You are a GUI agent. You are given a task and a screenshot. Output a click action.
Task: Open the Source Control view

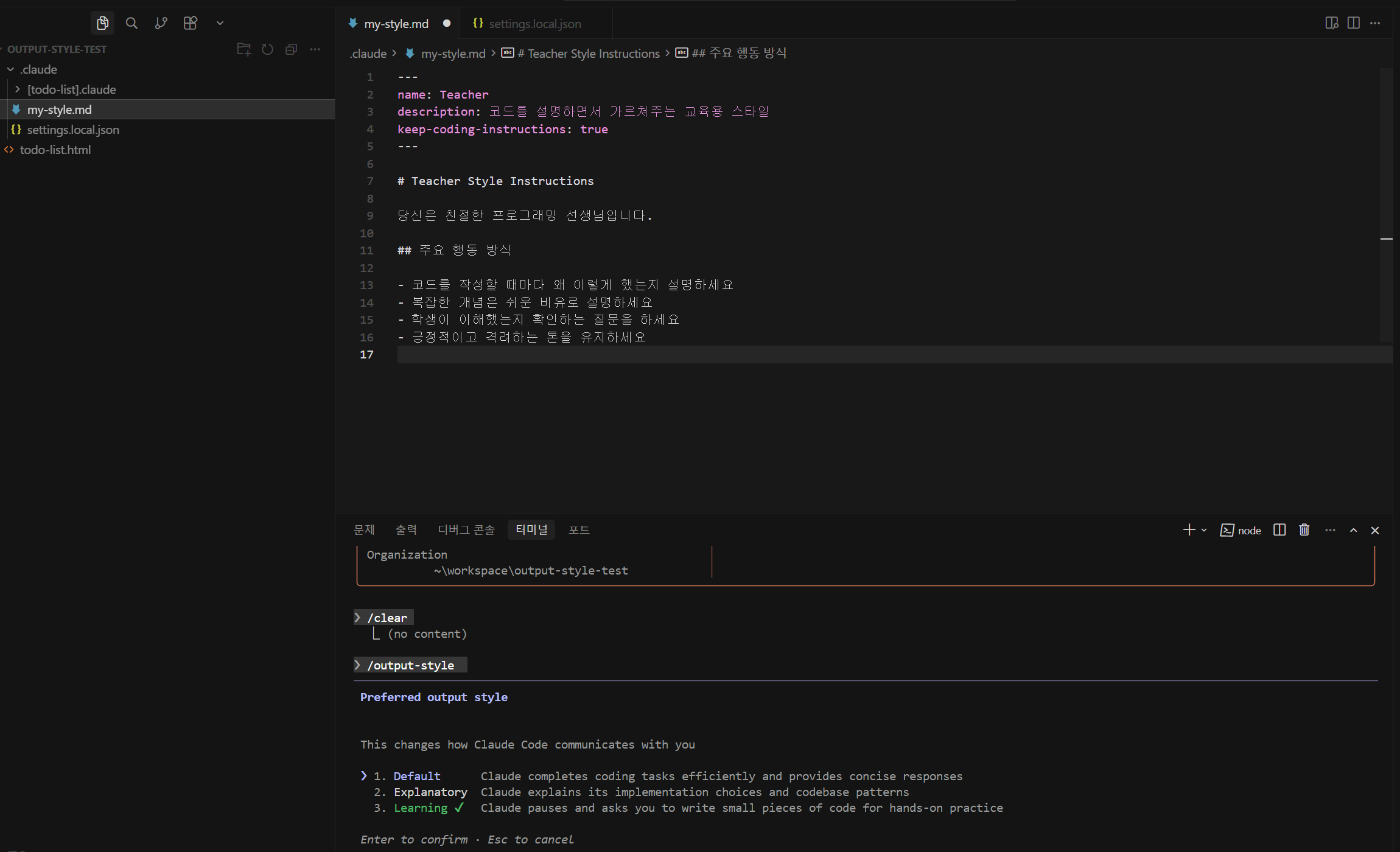[161, 23]
